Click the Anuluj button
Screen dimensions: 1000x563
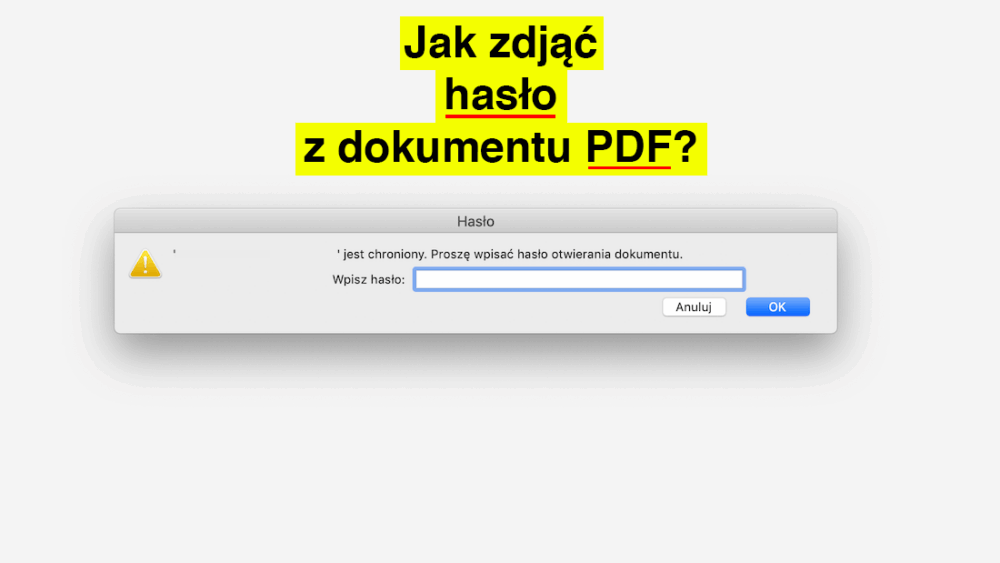(x=694, y=307)
